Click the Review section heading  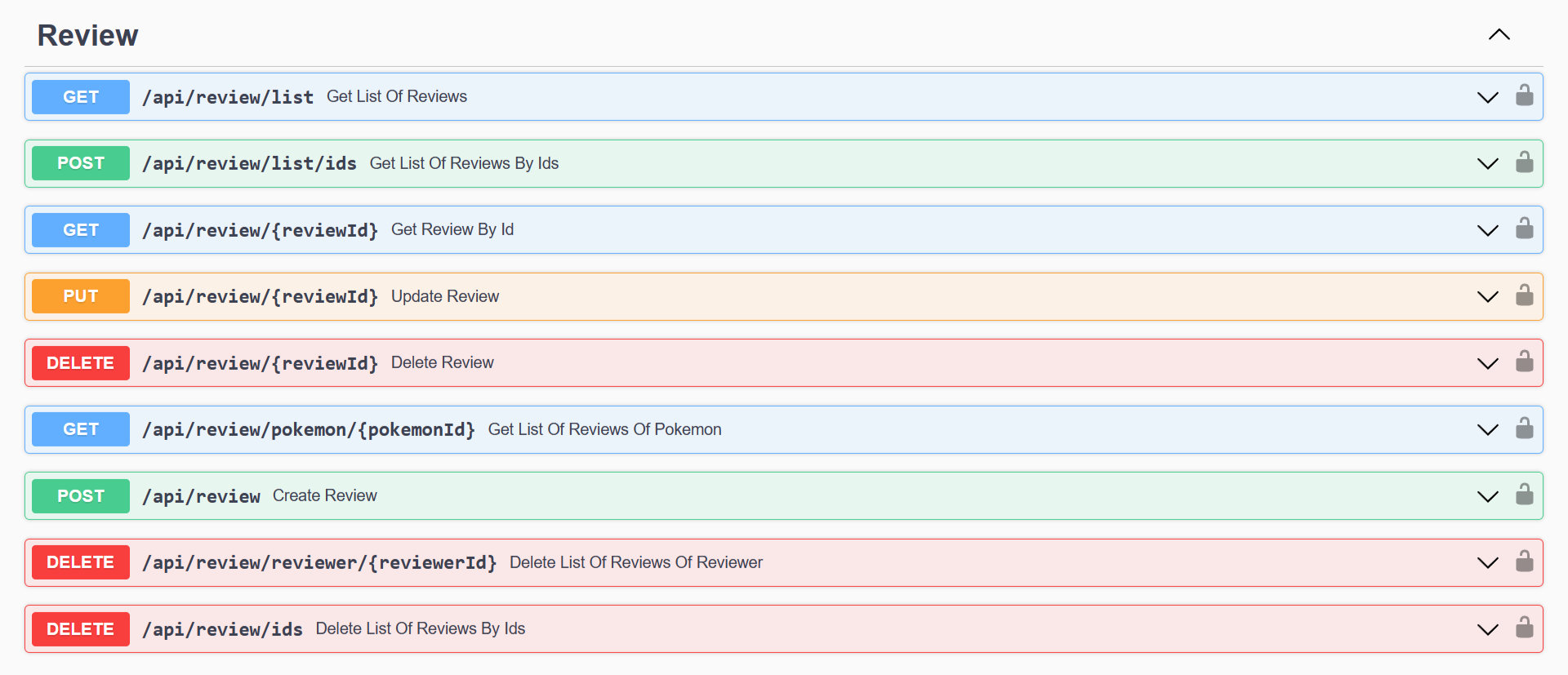[88, 36]
